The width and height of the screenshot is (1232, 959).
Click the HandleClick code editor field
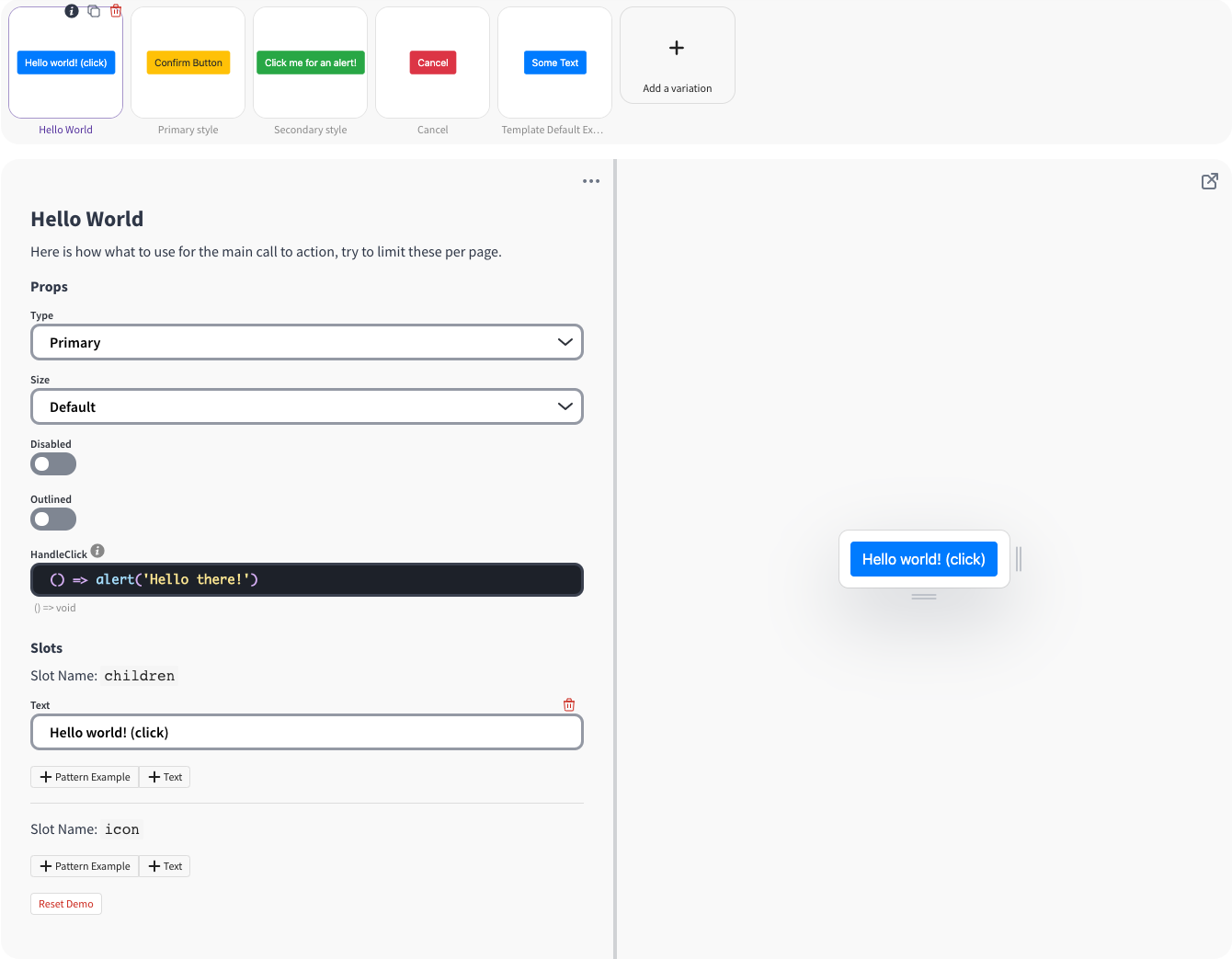307,579
